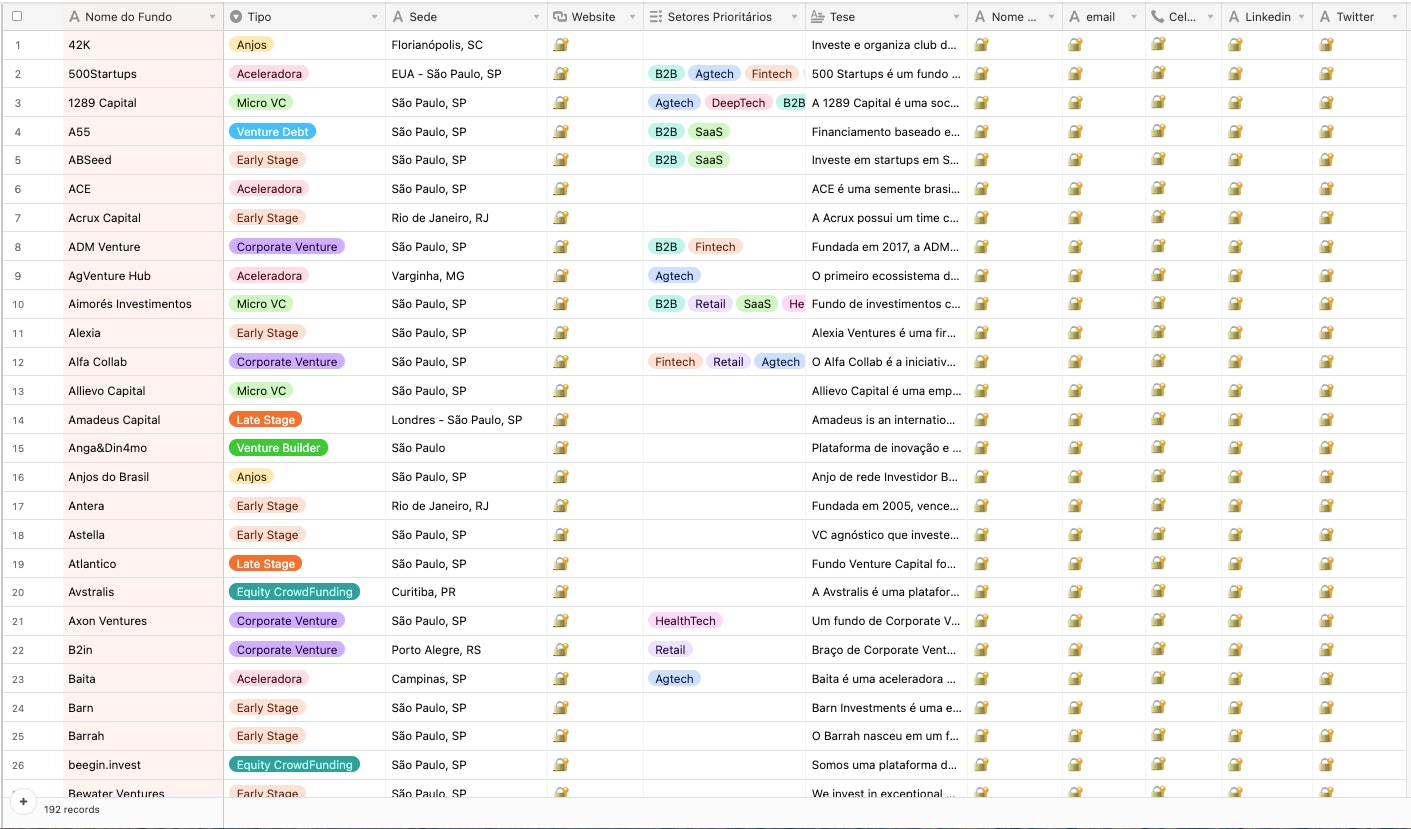Click the cell 'Florianópolis, SC'
This screenshot has height=829, width=1411.
click(437, 45)
